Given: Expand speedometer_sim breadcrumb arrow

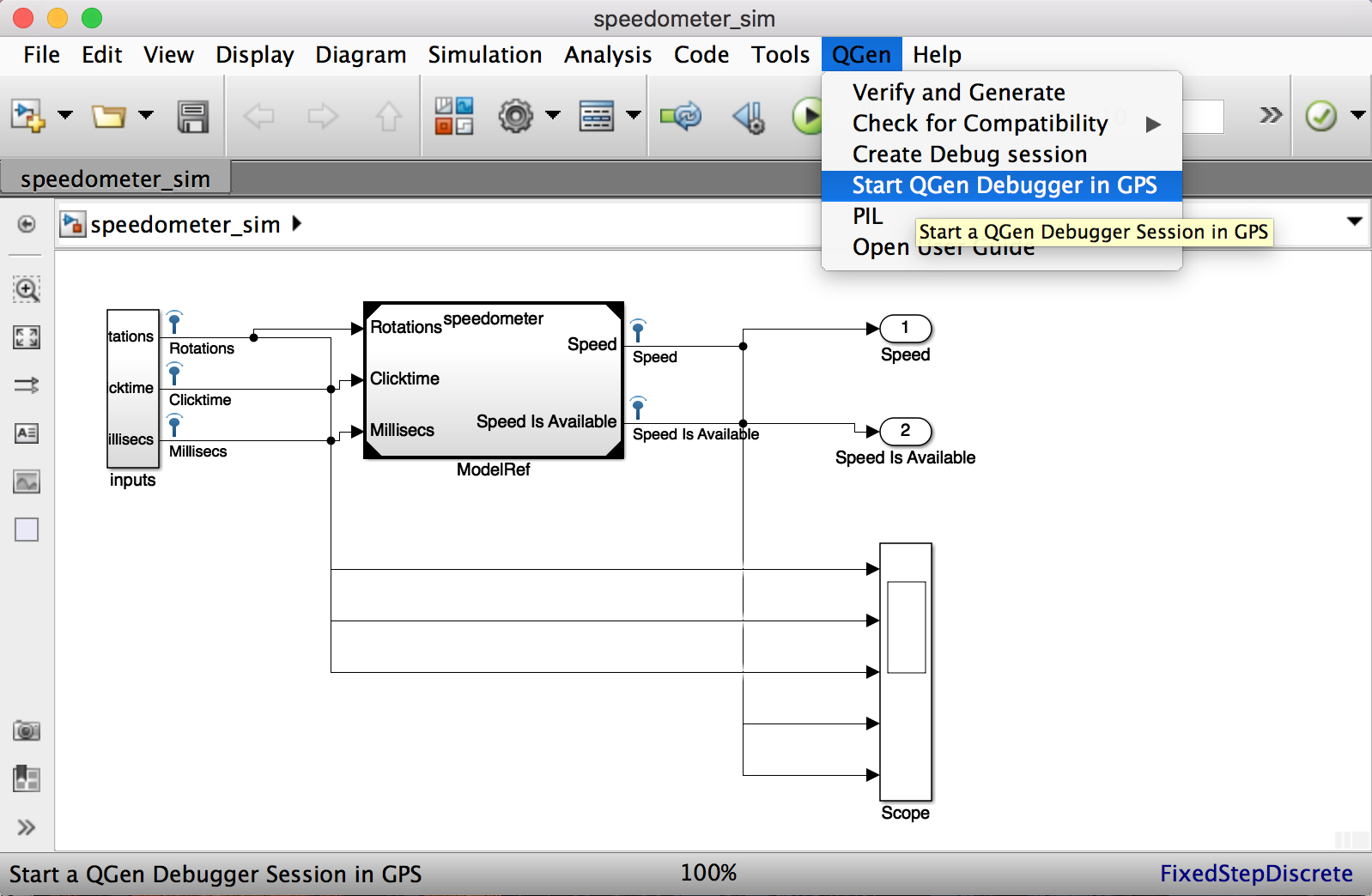Looking at the screenshot, I should tap(297, 224).
